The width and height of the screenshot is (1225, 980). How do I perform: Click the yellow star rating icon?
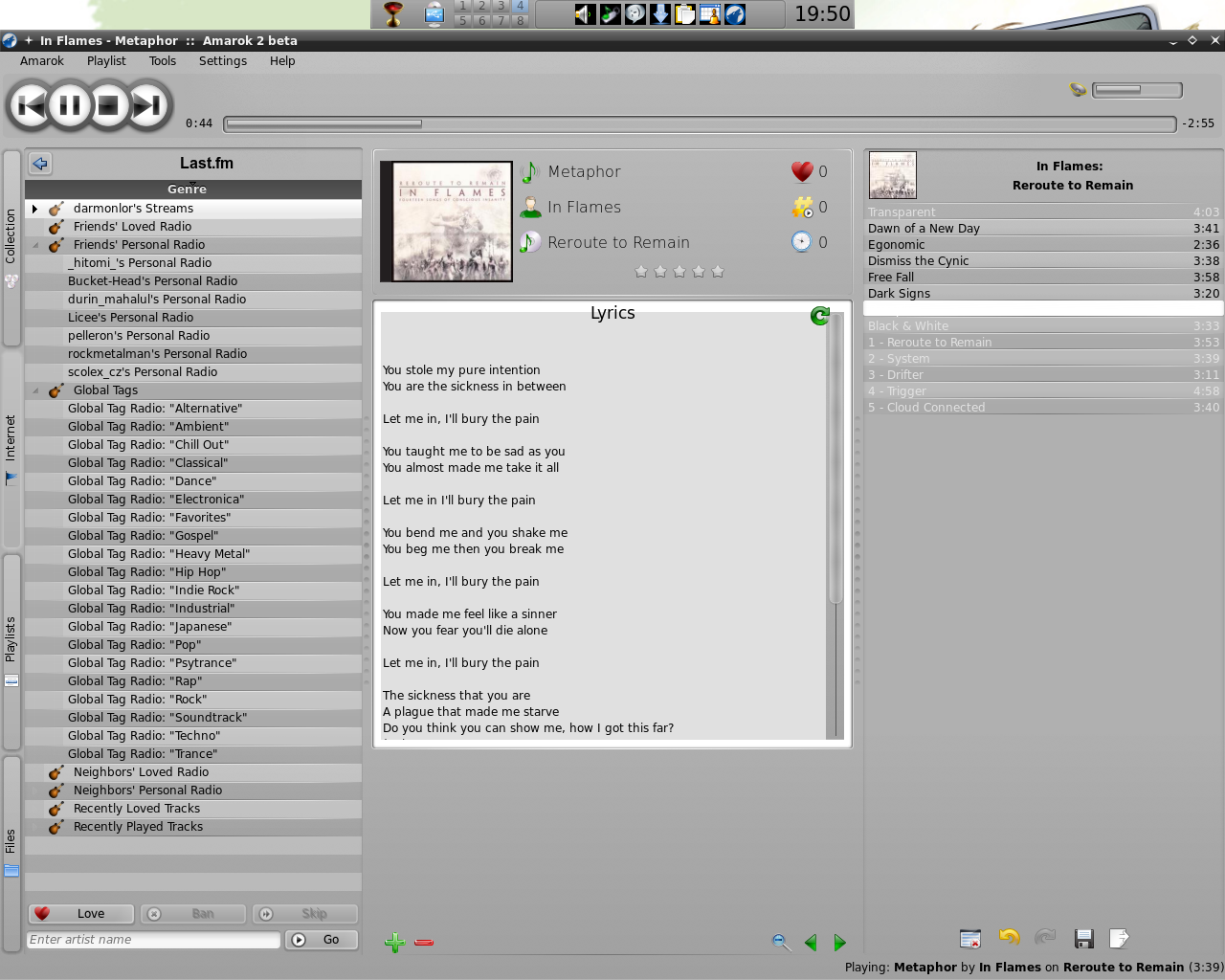tap(802, 207)
